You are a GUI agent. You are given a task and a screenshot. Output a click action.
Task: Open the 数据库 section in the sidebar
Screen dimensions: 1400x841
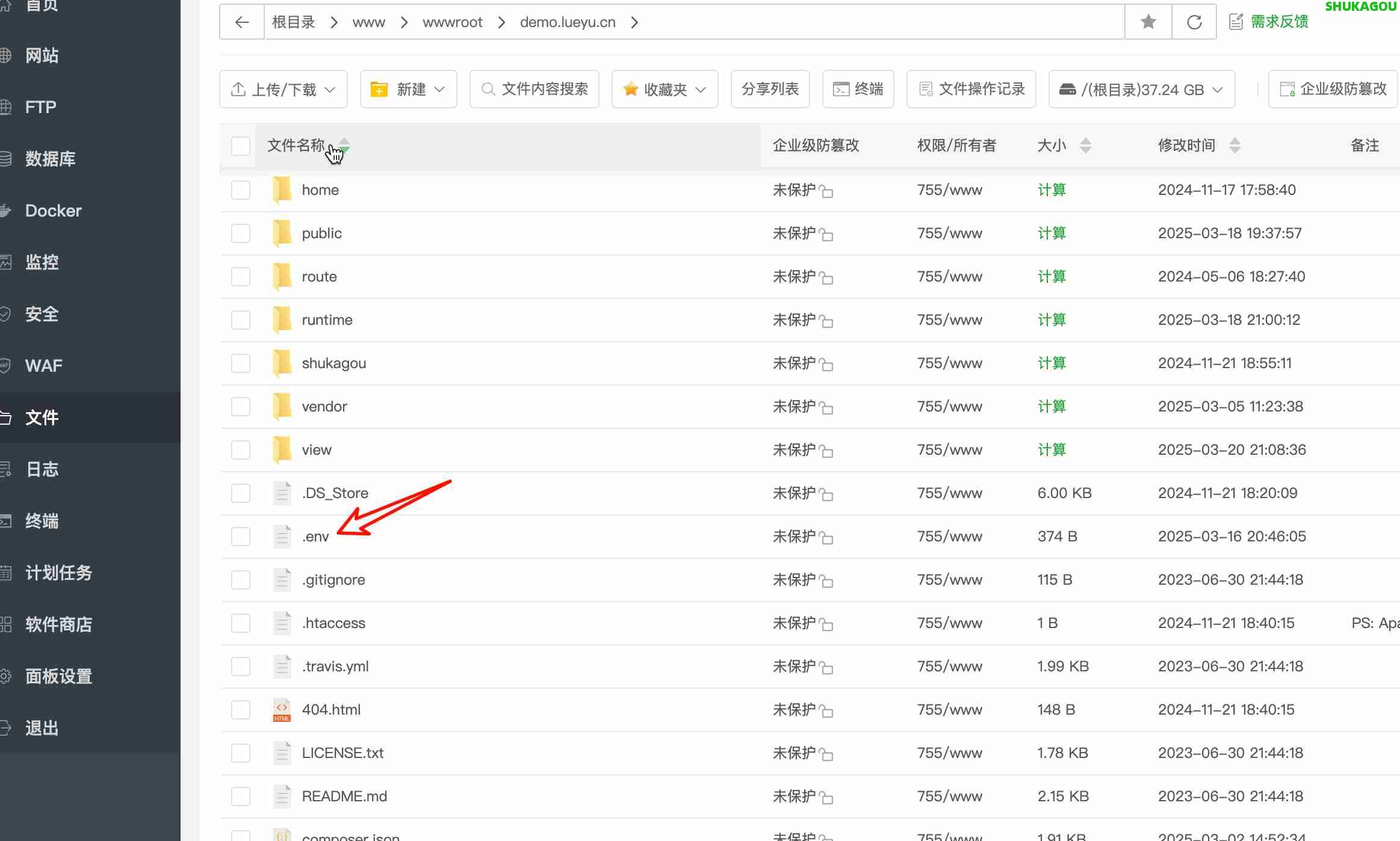click(x=51, y=158)
